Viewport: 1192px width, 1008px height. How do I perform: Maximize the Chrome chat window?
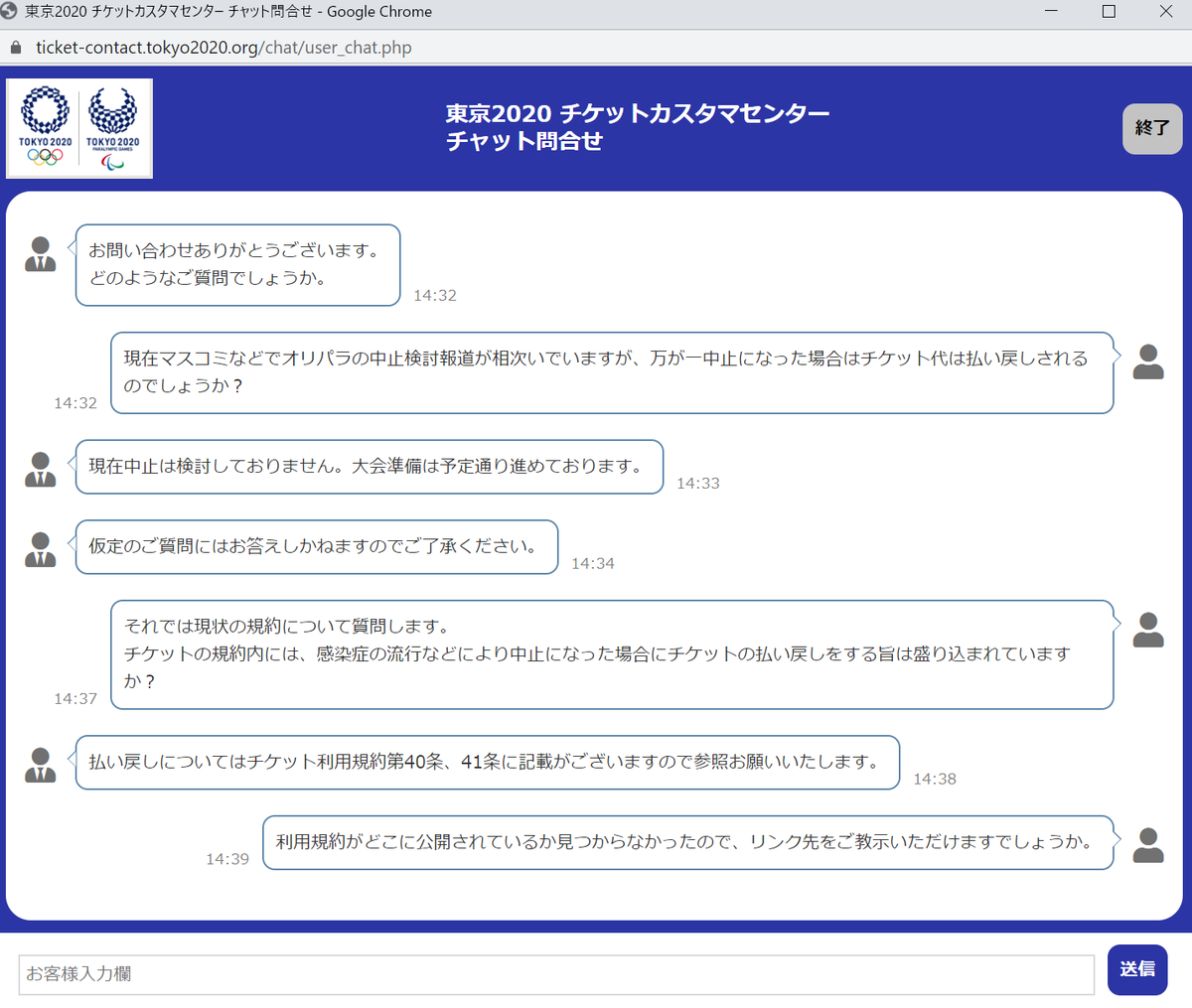(1109, 12)
